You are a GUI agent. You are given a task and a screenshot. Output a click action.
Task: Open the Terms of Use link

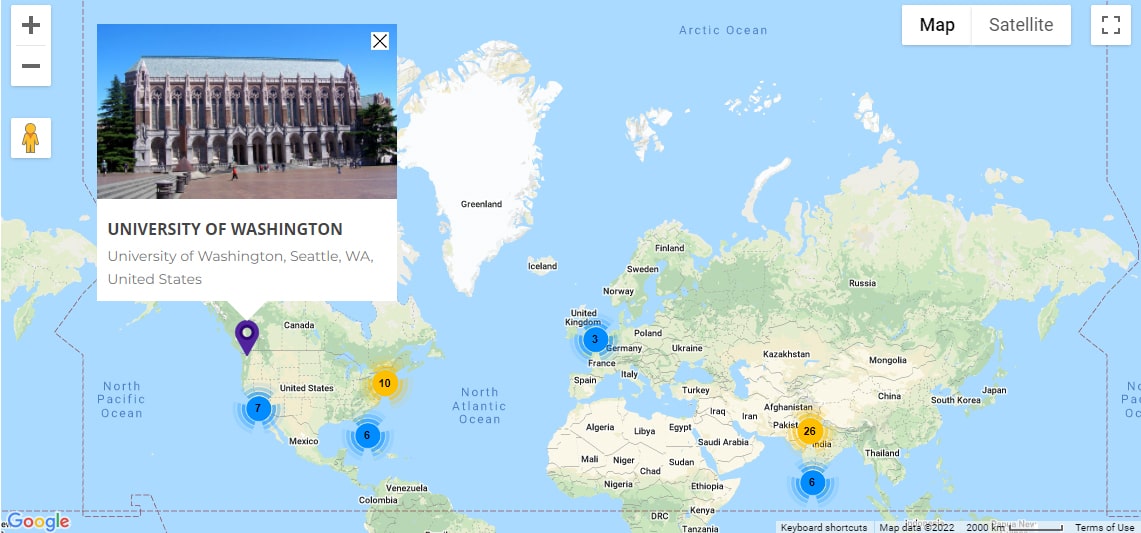(1105, 528)
